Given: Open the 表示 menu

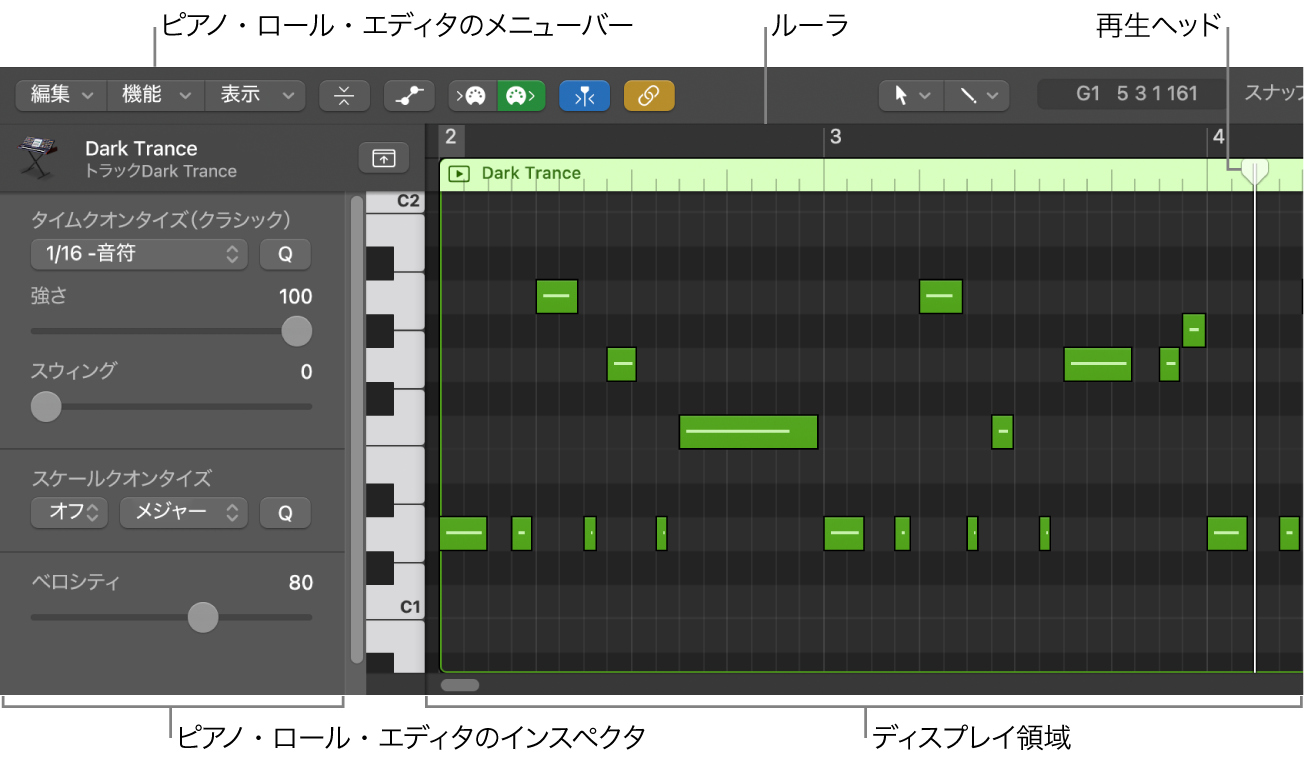Looking at the screenshot, I should 255,95.
